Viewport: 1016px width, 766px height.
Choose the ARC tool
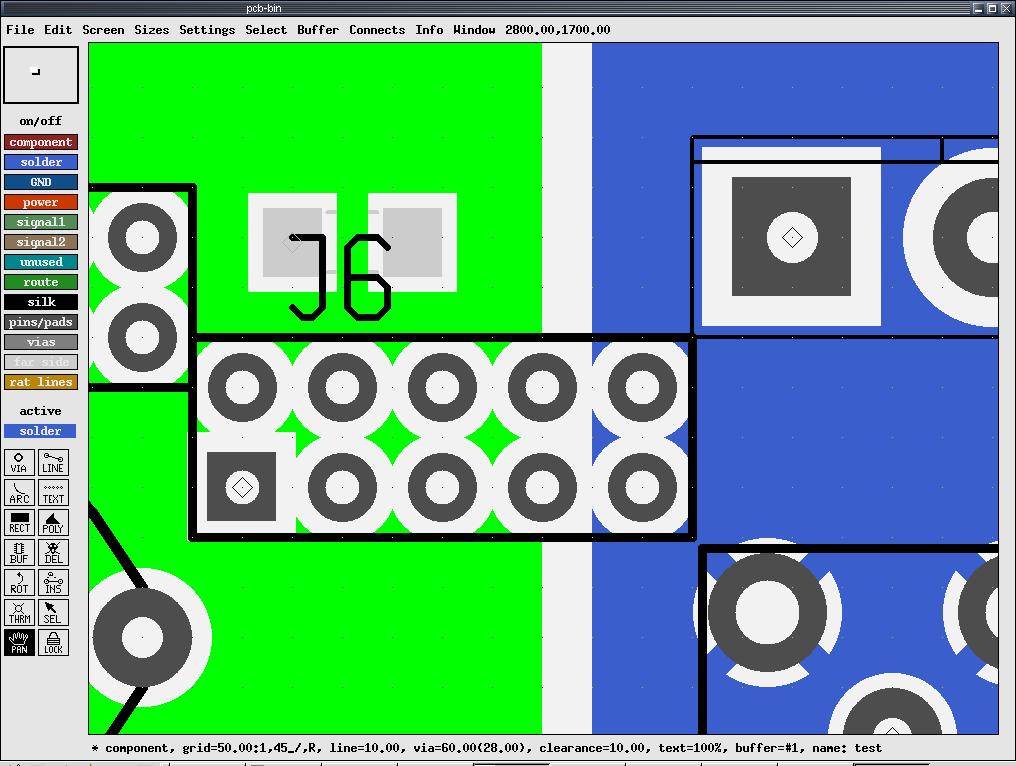[x=19, y=492]
